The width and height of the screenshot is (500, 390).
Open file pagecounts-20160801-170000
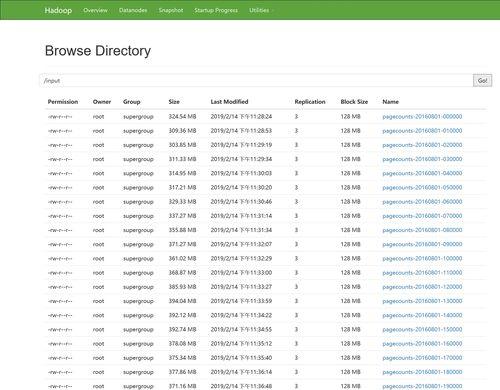coord(422,358)
